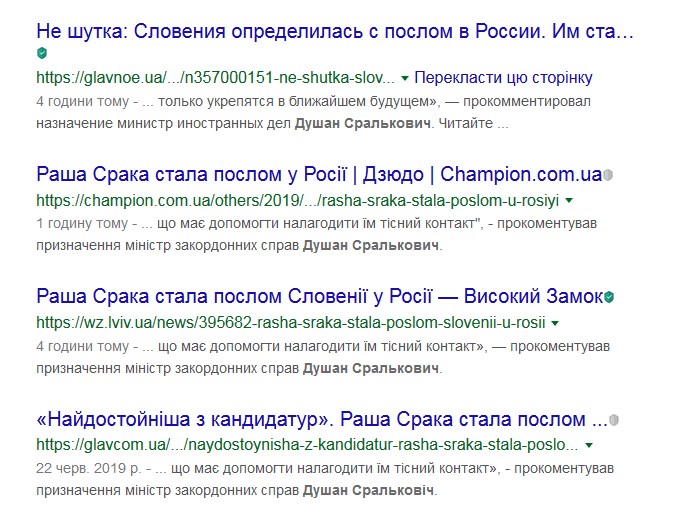Expand the arrow next to the wz.lviv.ua URL
This screenshot has width=695, height=516.
[x=554, y=324]
